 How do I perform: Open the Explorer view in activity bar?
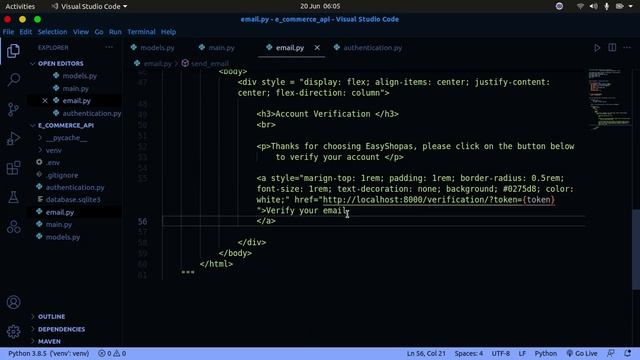point(13,51)
